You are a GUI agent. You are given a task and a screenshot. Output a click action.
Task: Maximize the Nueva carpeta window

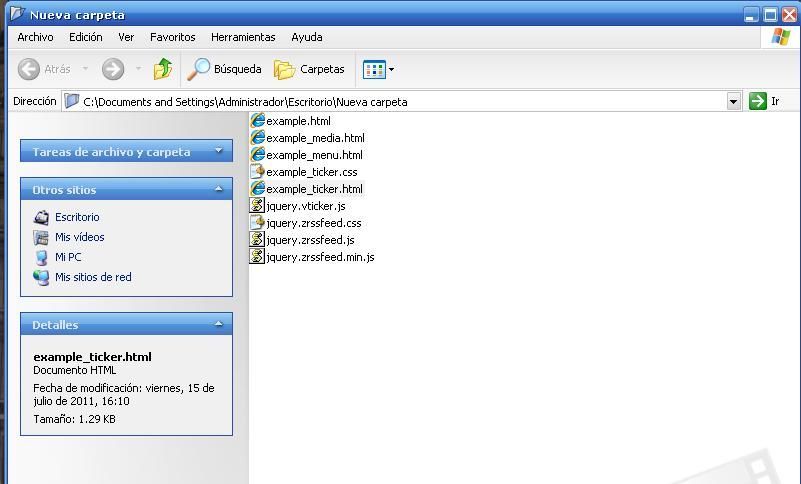770,14
